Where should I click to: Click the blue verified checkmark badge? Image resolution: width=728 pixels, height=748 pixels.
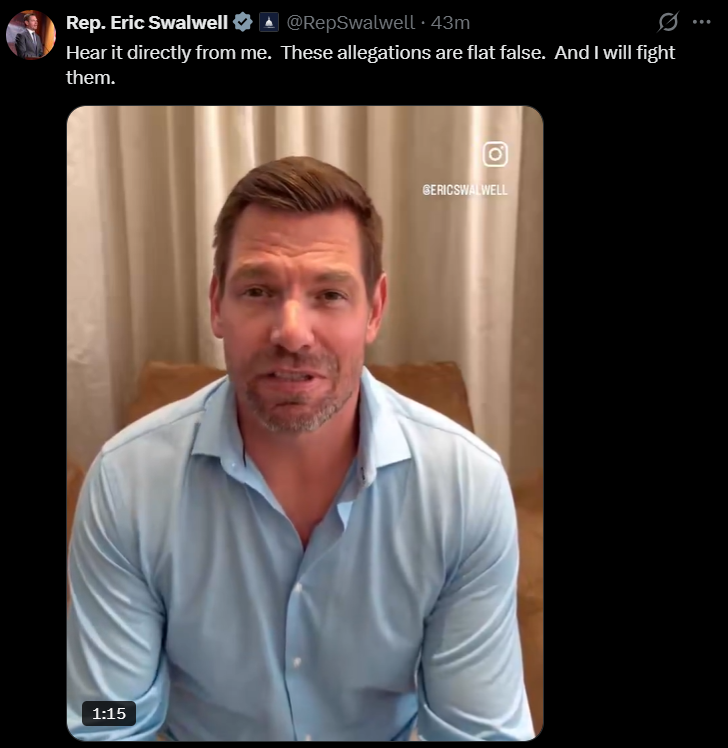243,22
